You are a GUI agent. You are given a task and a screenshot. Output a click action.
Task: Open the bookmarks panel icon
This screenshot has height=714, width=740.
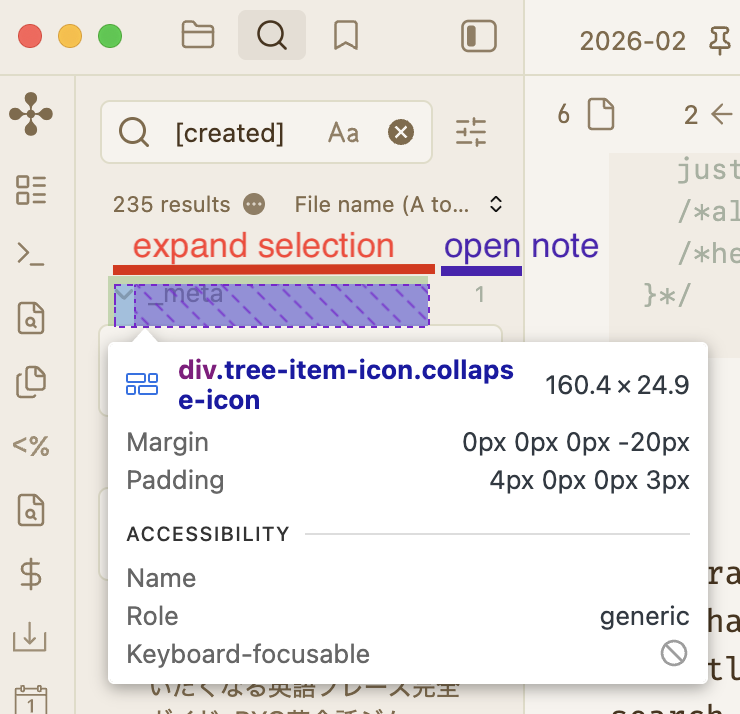click(x=345, y=36)
